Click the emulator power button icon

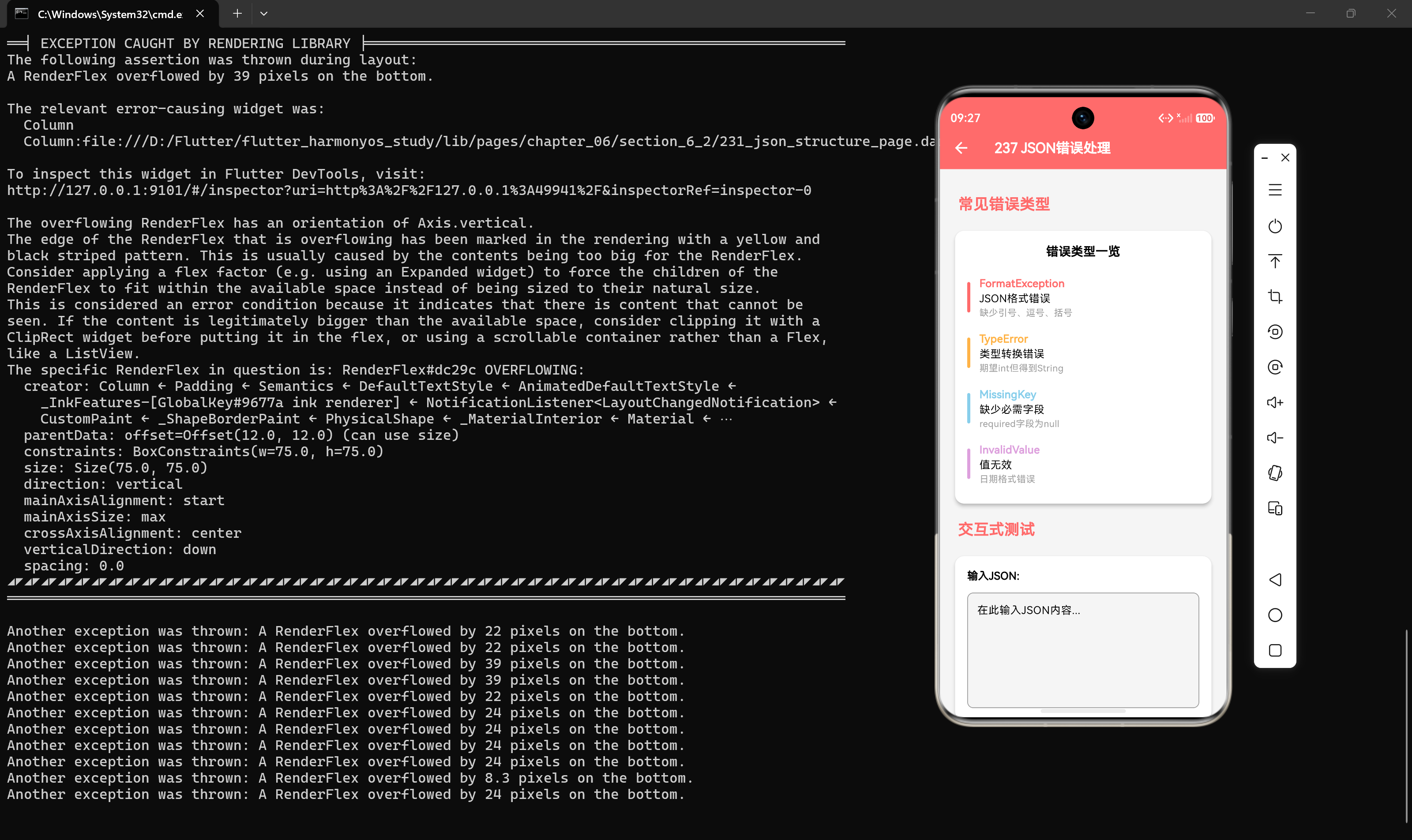pyautogui.click(x=1275, y=226)
